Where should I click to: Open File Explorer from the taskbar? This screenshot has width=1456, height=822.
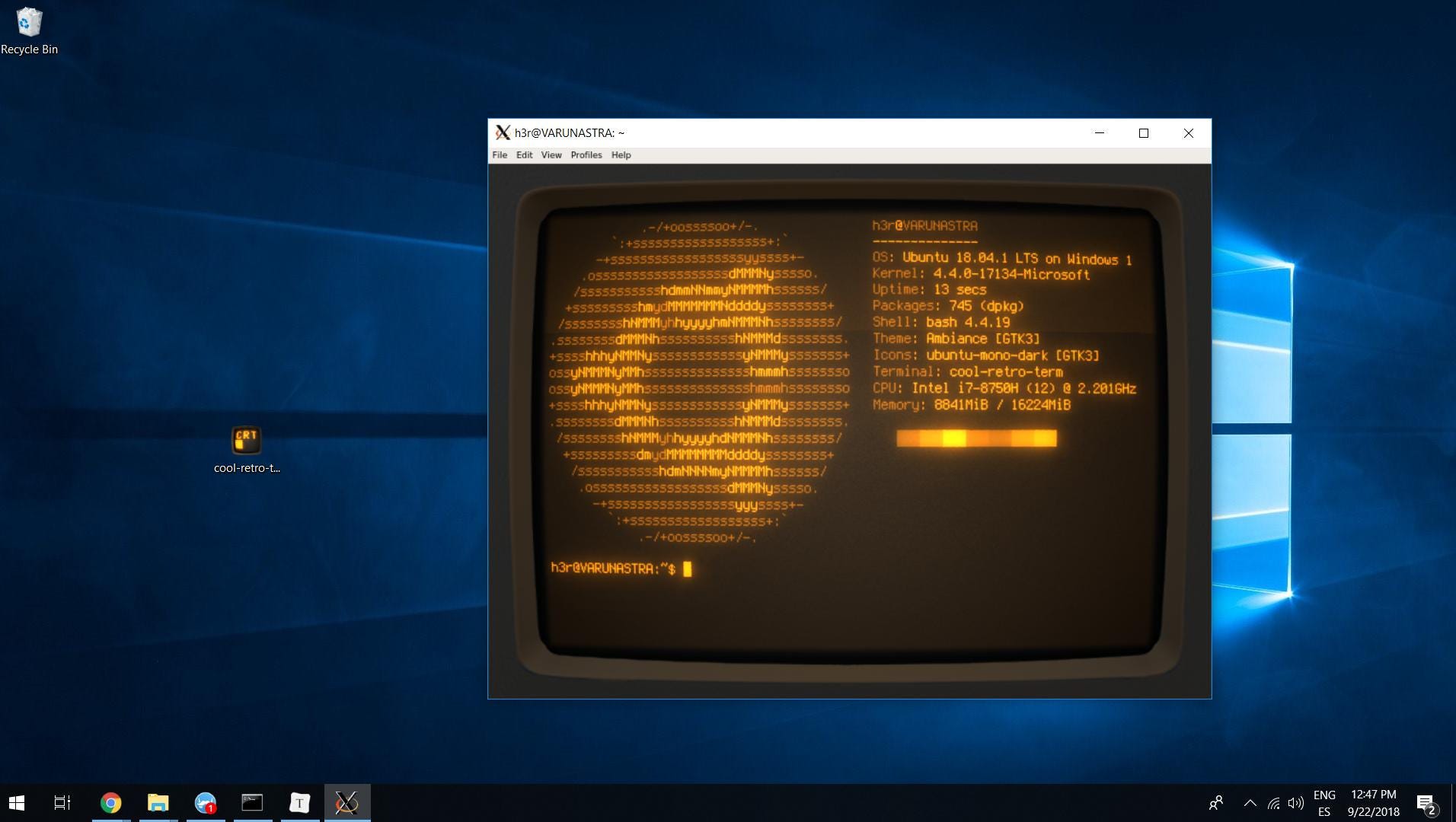tap(157, 802)
